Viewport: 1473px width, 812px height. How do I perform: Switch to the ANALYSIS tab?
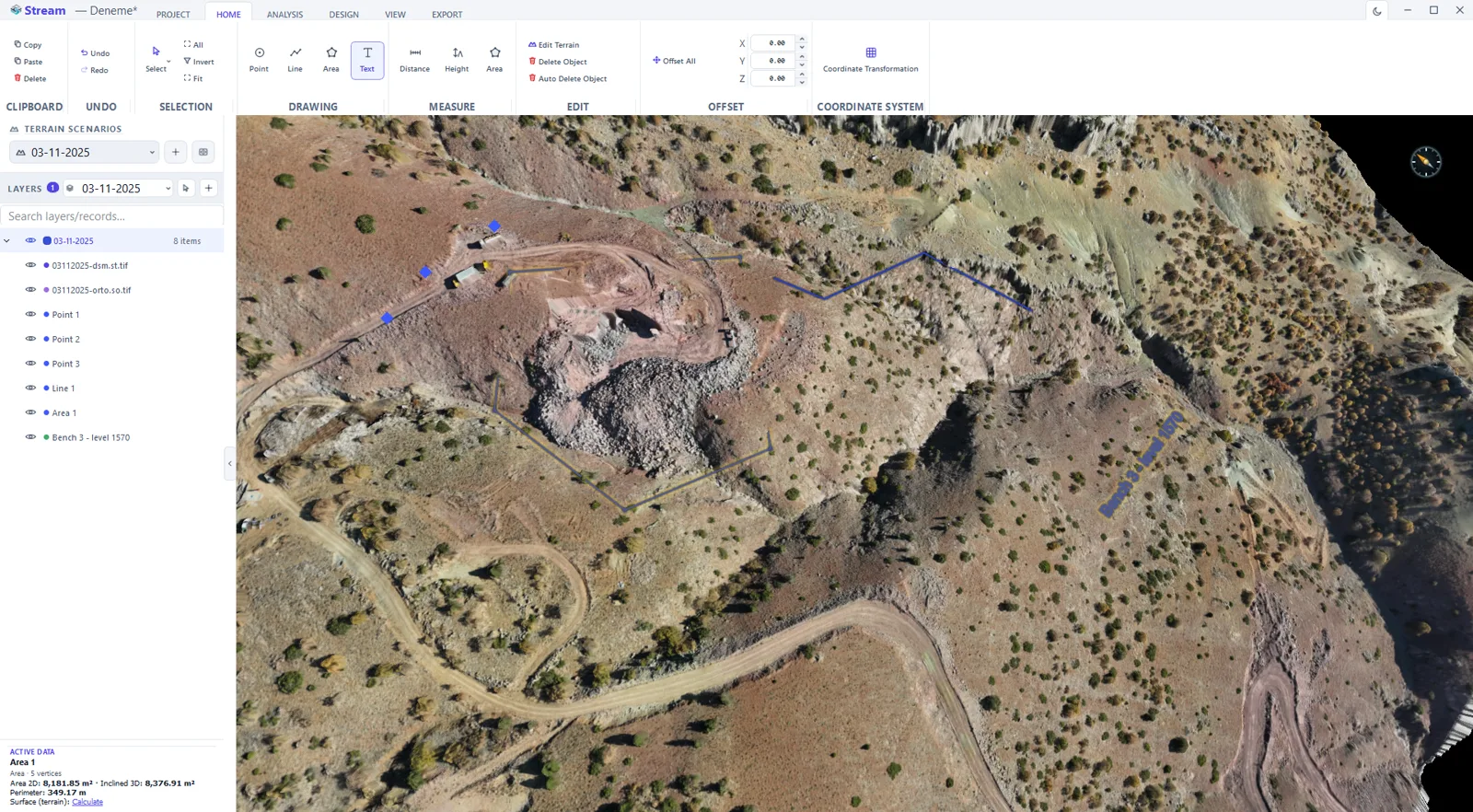[284, 15]
